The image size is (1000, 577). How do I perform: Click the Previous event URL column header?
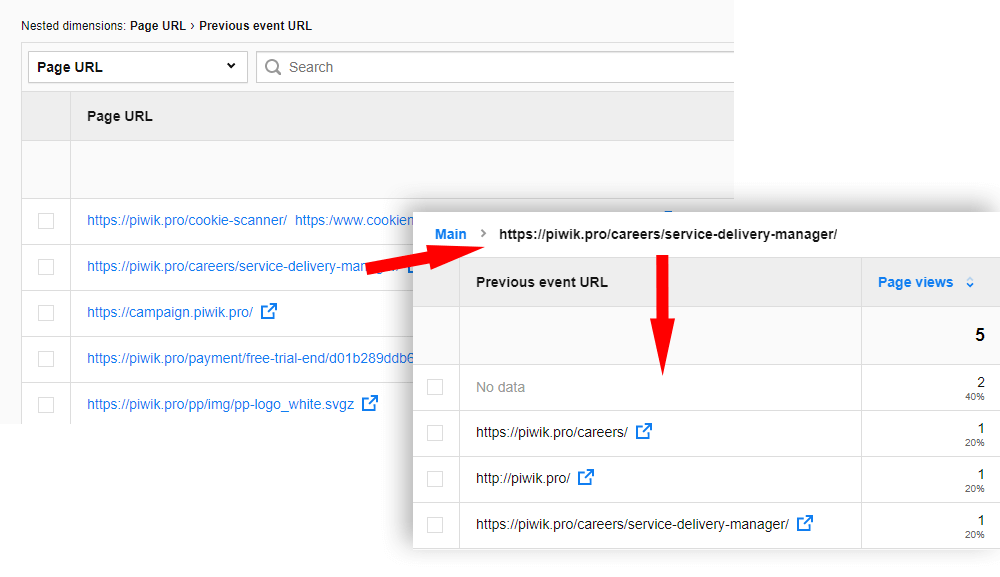[x=541, y=282]
